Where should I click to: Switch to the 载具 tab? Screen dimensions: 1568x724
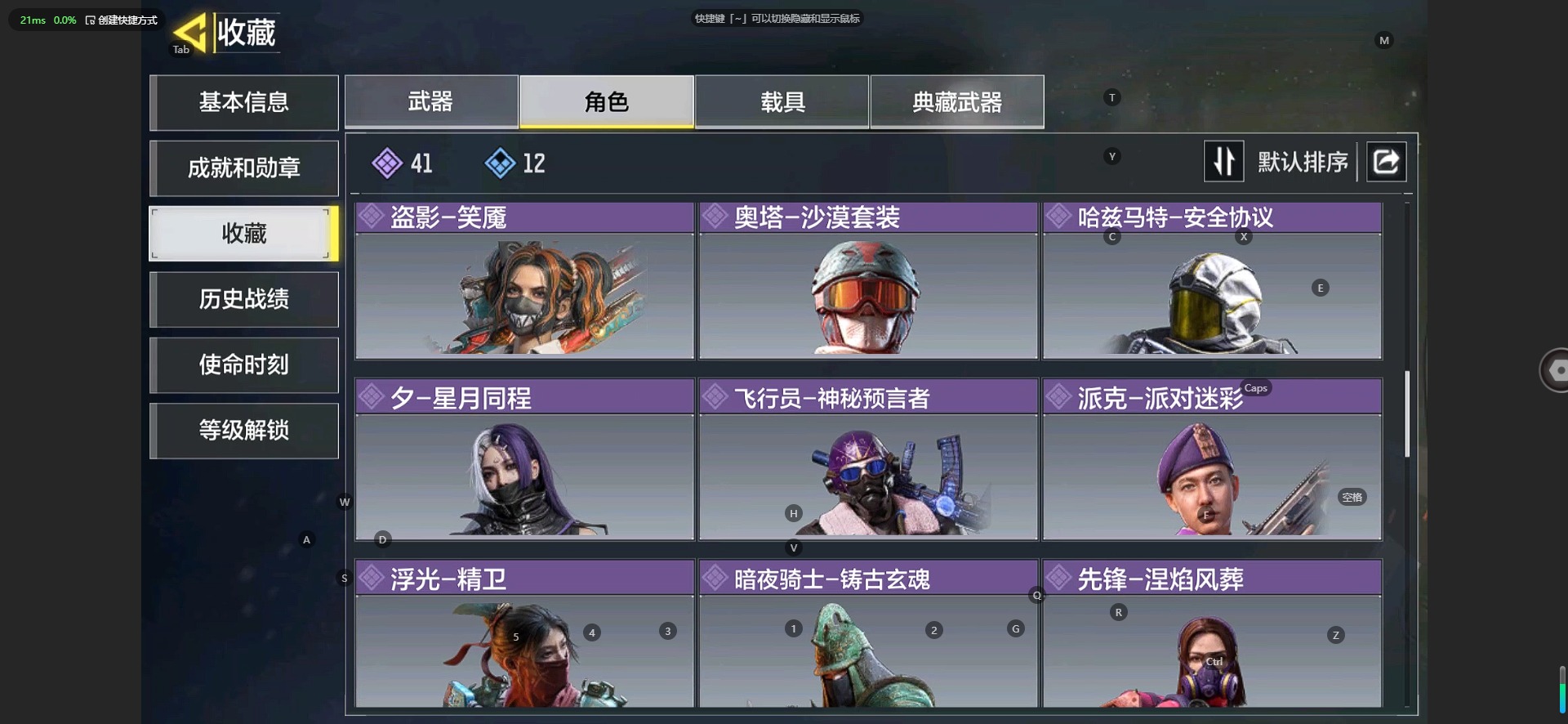(782, 102)
